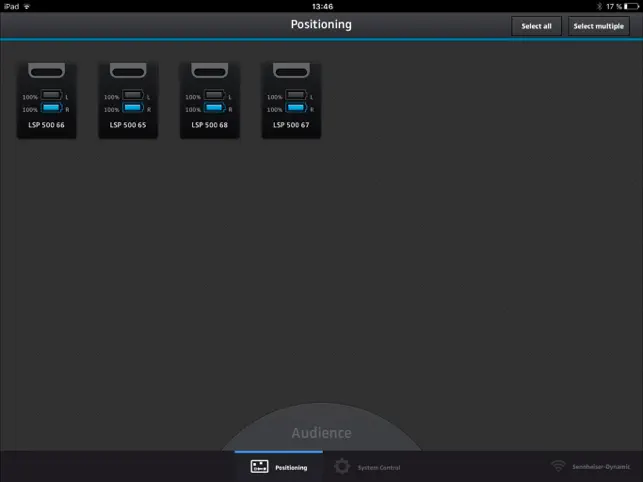Tap the right battery icon of LSP 500 68
This screenshot has height=482, width=643.
(214, 108)
